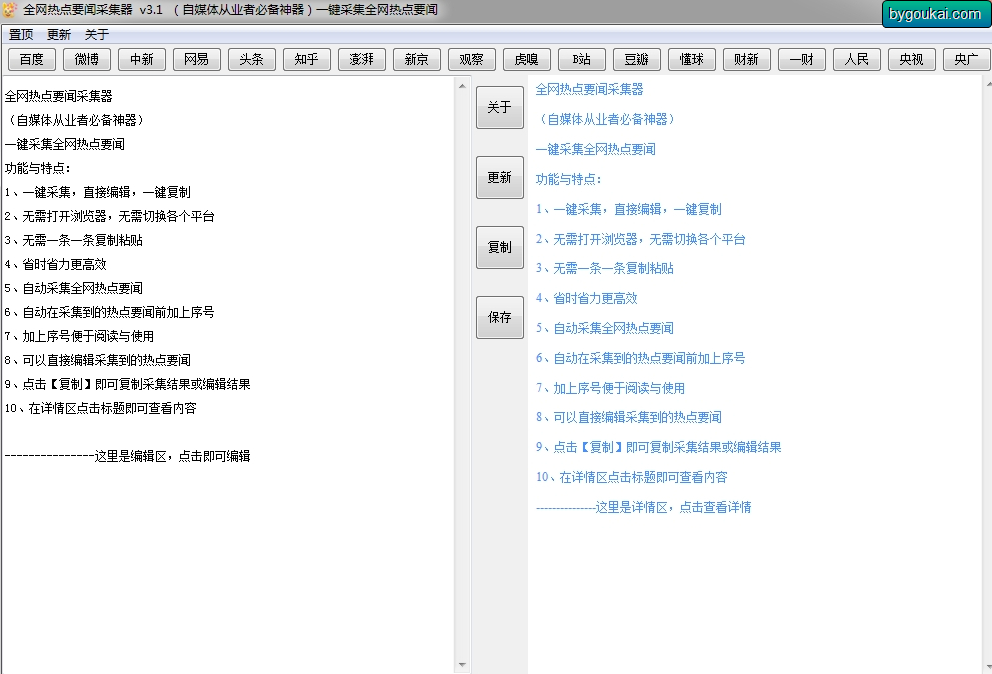Screen dimensions: 992x674
Task: Click black line '7、加上序号便于阅读与使用'
Action: click(79, 337)
